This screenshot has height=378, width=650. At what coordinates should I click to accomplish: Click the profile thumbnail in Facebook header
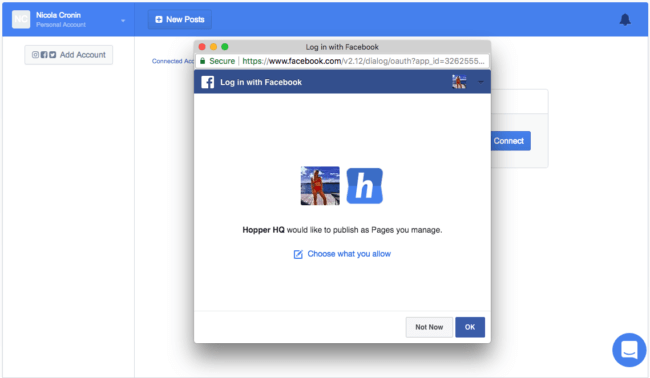(x=459, y=82)
